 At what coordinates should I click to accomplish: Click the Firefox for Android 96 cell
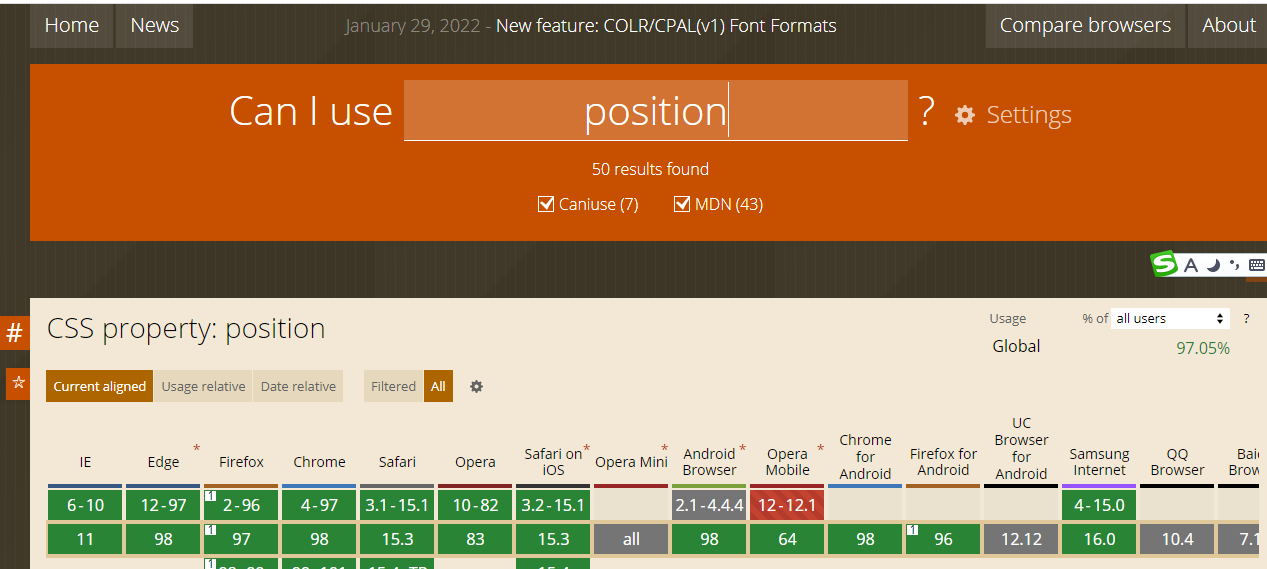(x=943, y=539)
